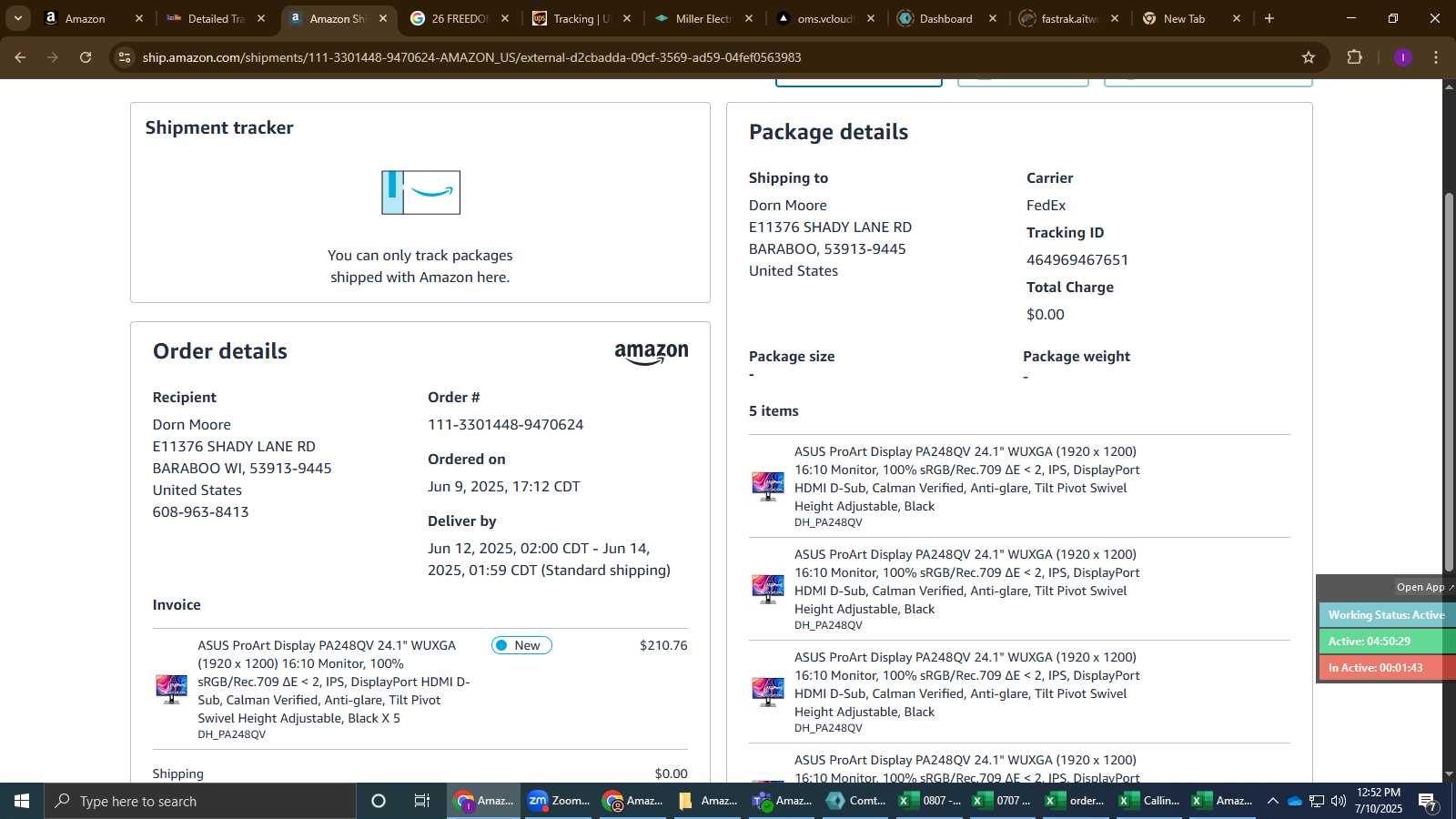Open the Callin Excel workbook on taskbar

click(x=1150, y=801)
